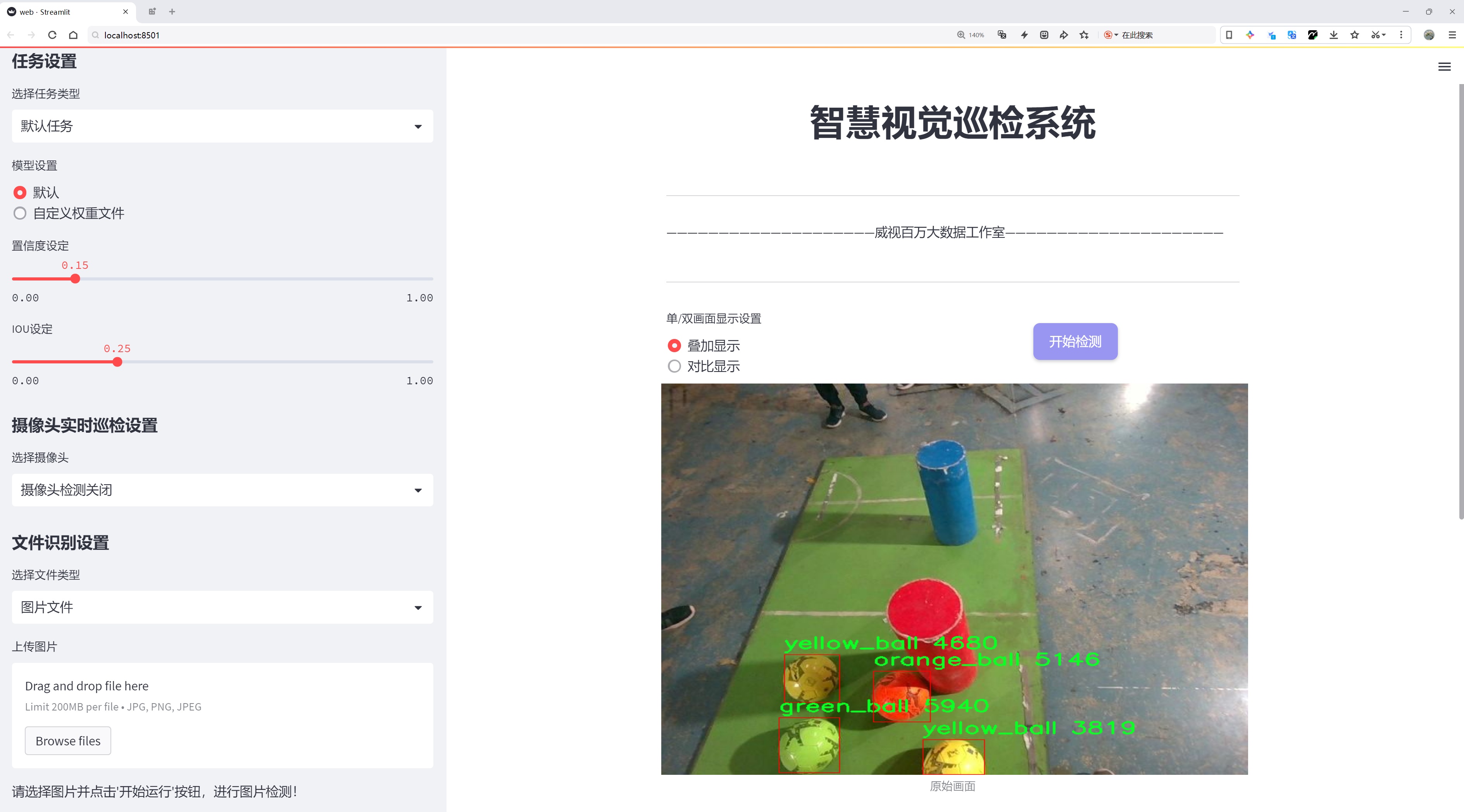Select the web · Streamlit tab
This screenshot has width=1464, height=812.
67,11
